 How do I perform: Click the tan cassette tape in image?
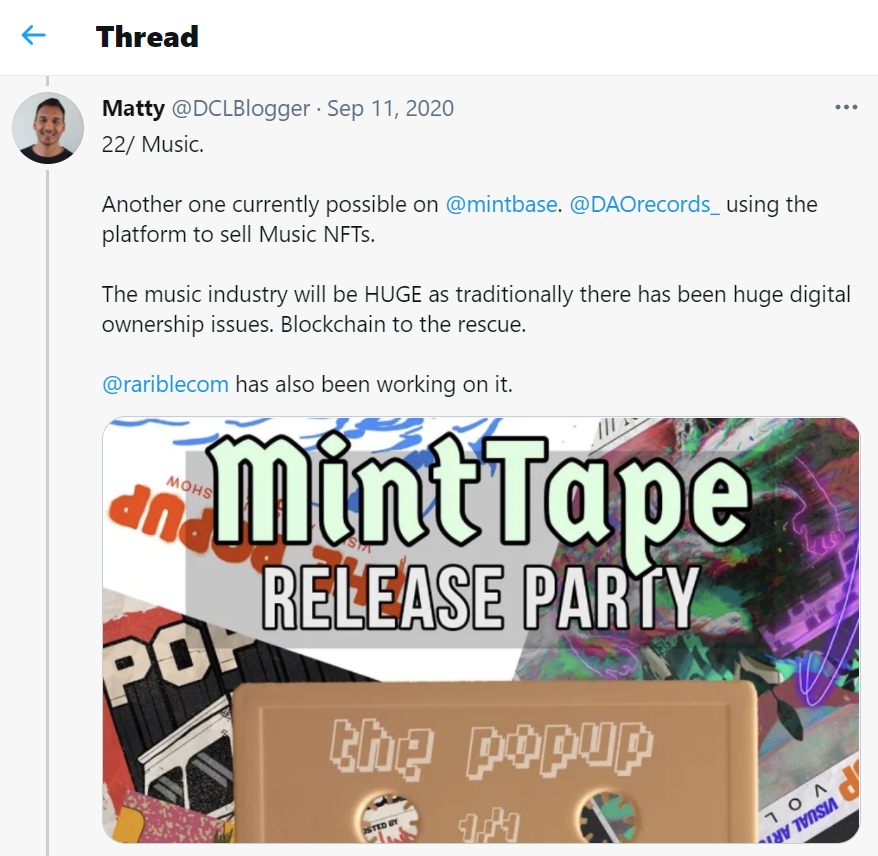(493, 761)
